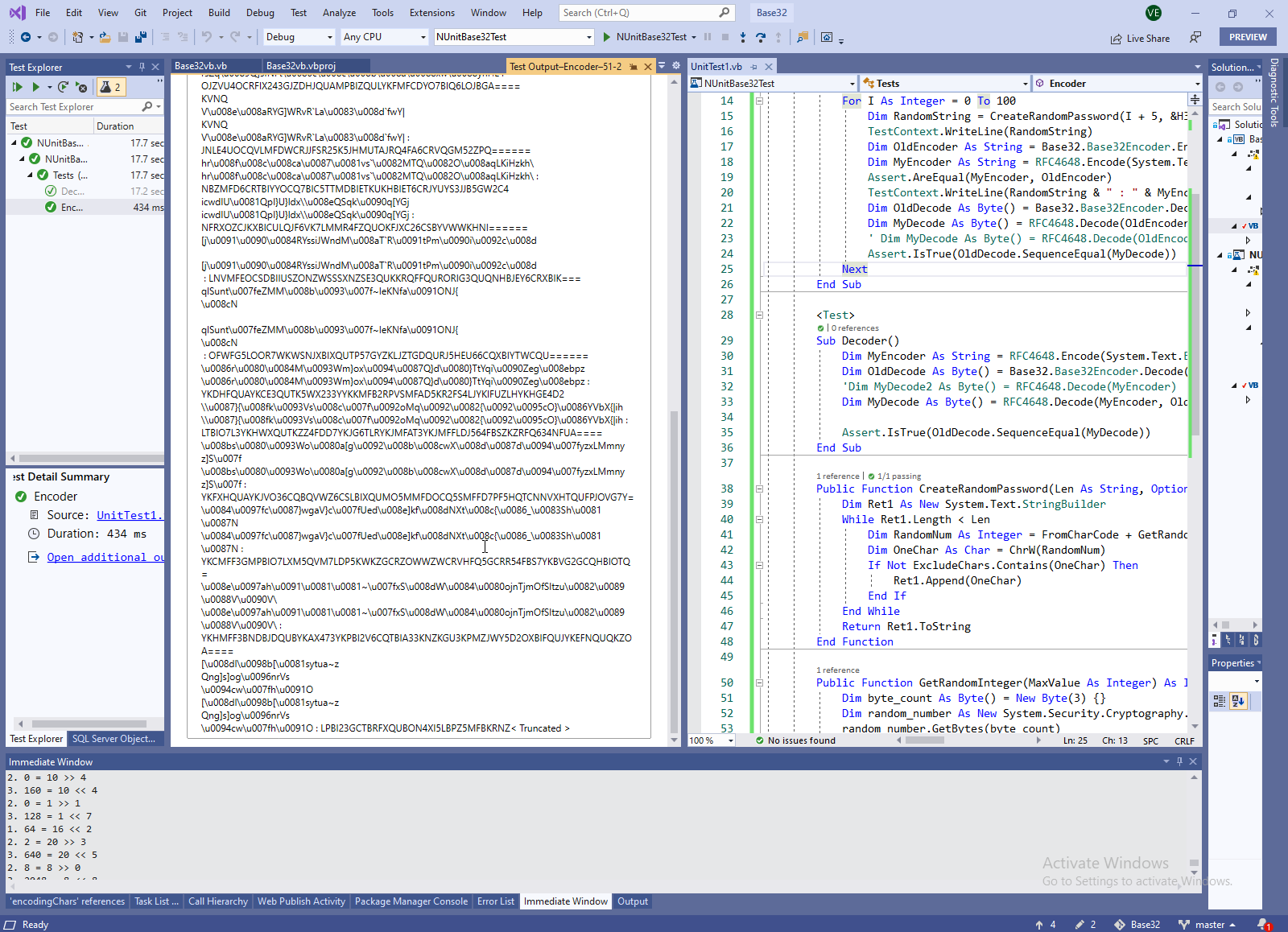This screenshot has height=932, width=1288.
Task: Switch to the Error List tab
Action: point(495,901)
